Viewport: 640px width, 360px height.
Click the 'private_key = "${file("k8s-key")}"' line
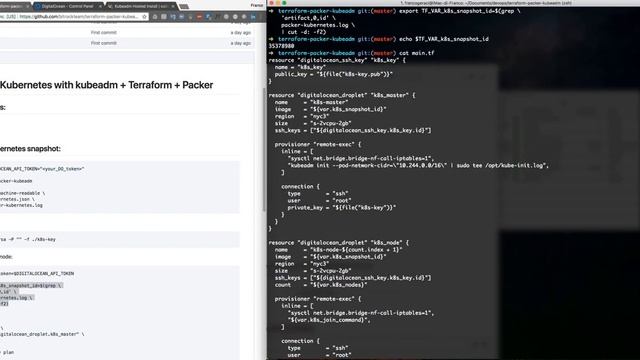[x=342, y=207]
